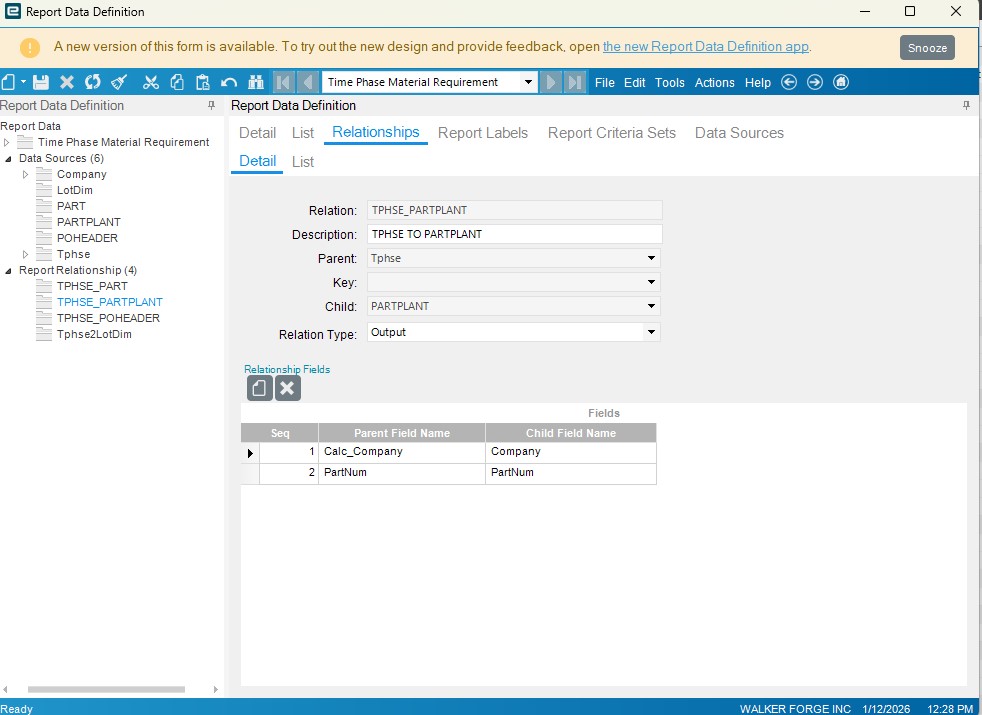Open the Actions menu
This screenshot has height=715, width=982.
[x=714, y=82]
